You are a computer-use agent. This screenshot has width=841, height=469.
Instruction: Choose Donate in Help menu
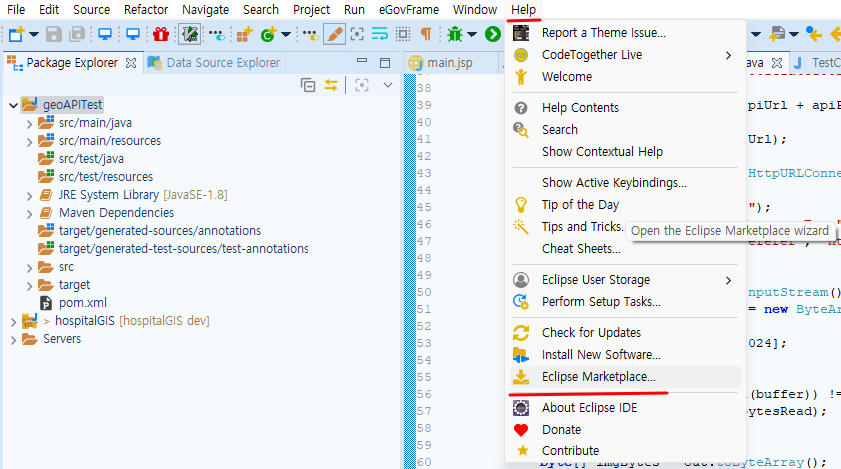pyautogui.click(x=625, y=430)
